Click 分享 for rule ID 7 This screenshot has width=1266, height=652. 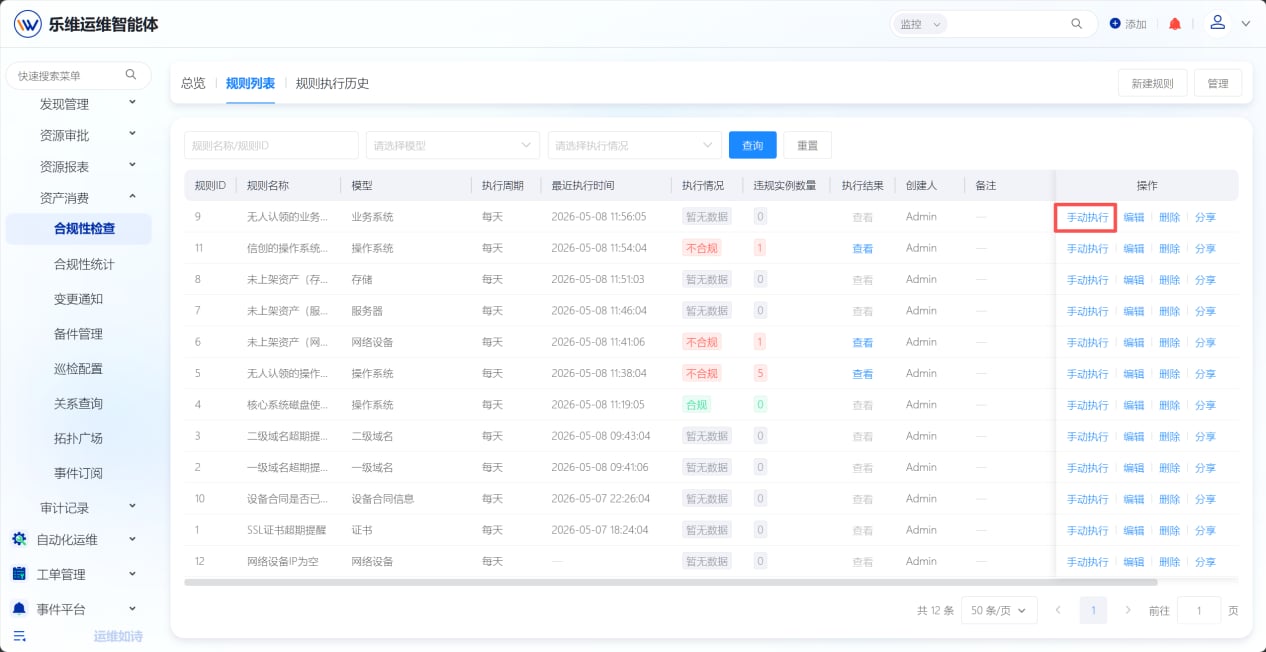(1205, 311)
